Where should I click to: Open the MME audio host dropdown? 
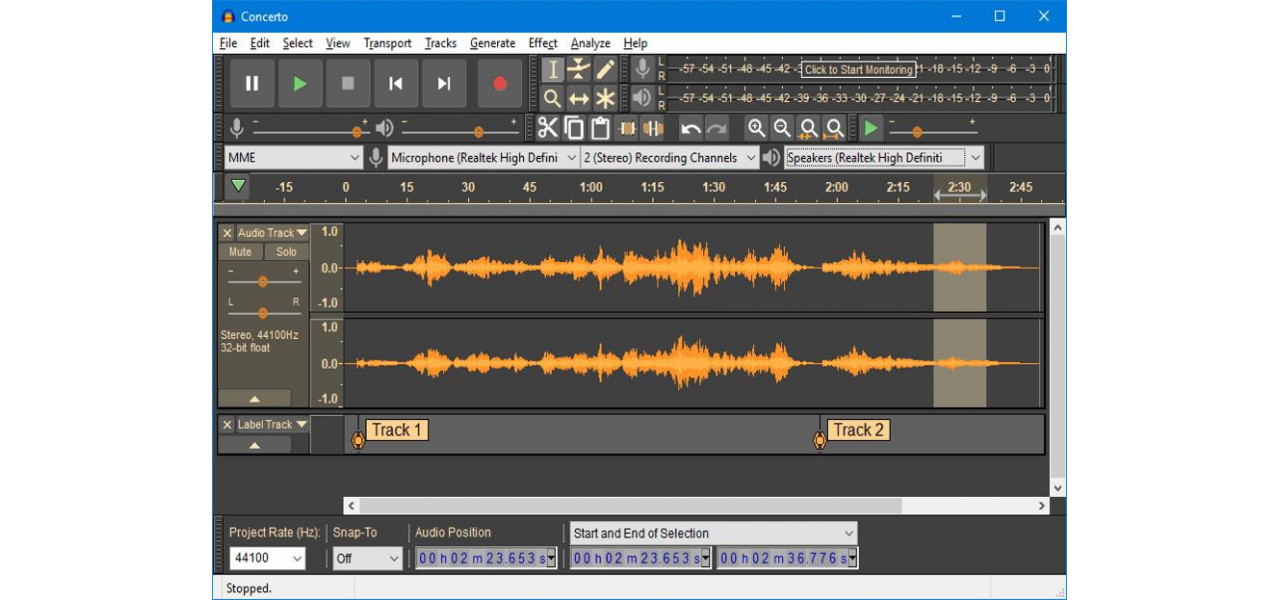[x=293, y=158]
